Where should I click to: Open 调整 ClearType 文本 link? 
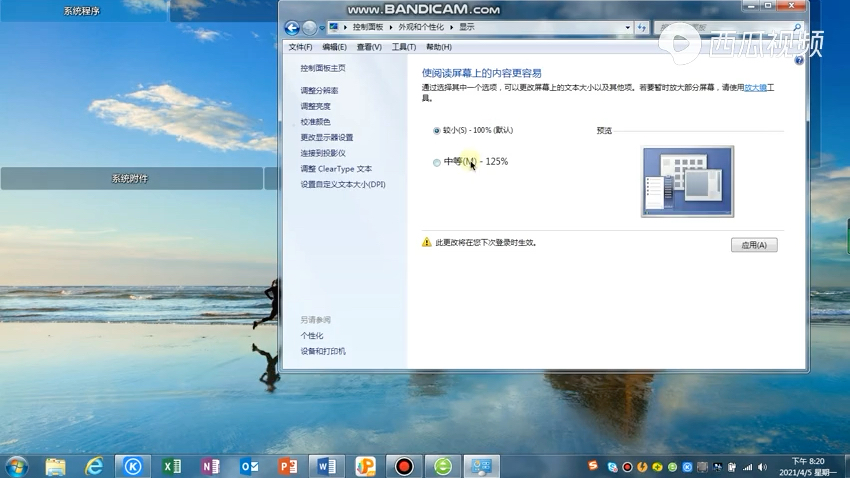click(x=336, y=169)
